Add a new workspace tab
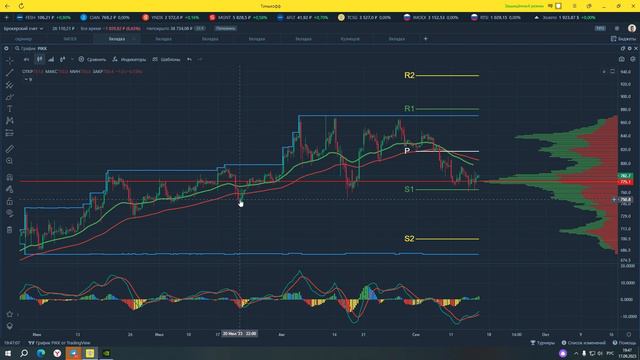Viewport: 640px width, 360px height. click(x=426, y=39)
